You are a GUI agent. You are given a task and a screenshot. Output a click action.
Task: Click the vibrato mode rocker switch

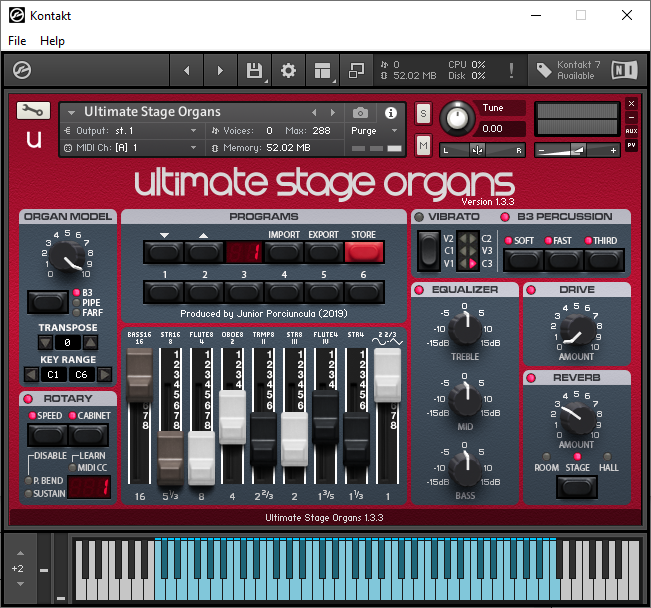(x=428, y=251)
